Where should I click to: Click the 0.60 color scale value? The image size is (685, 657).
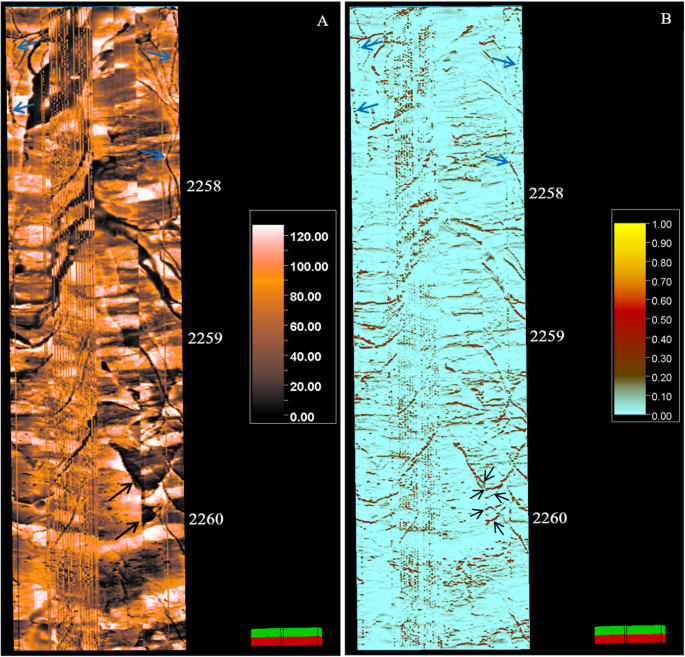point(661,301)
